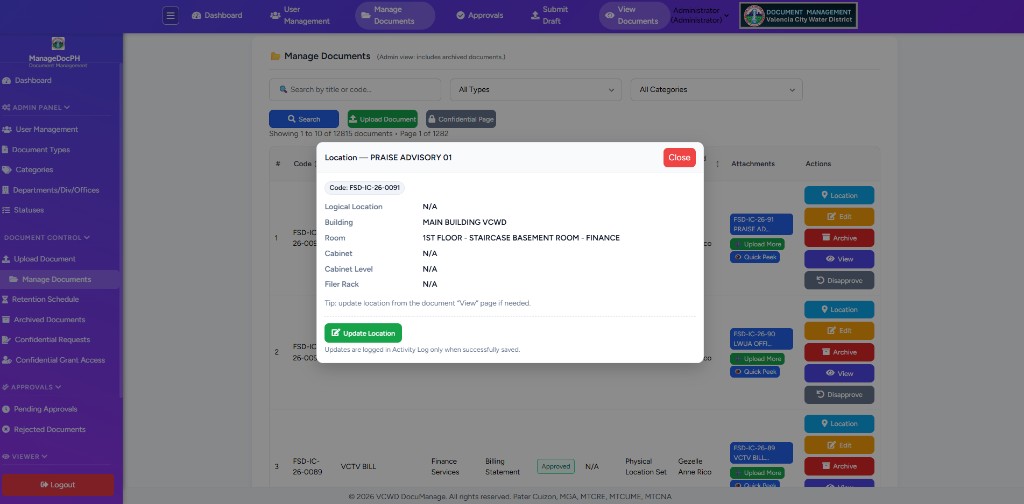Screen dimensions: 1024x504
Task: Click the Code: FSD-IC-26-0091 badge
Action: point(364,188)
